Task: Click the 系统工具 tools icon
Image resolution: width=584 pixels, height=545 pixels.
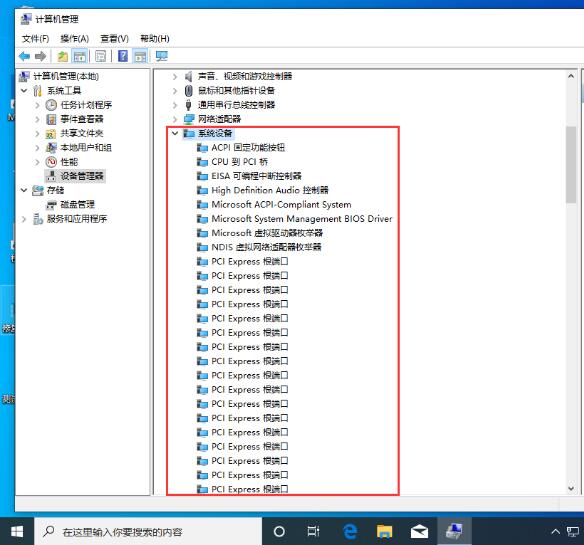Action: tap(37, 91)
